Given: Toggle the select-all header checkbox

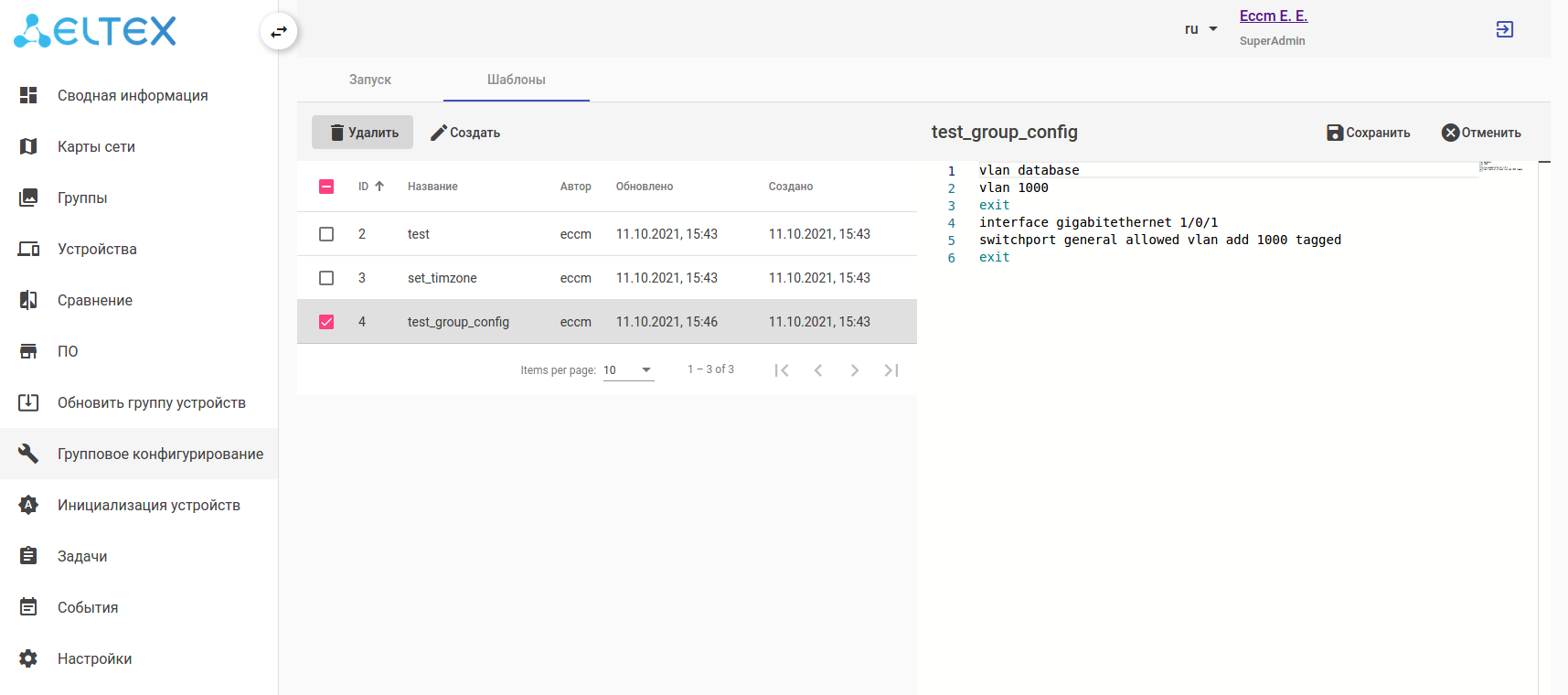Looking at the screenshot, I should pyautogui.click(x=326, y=187).
